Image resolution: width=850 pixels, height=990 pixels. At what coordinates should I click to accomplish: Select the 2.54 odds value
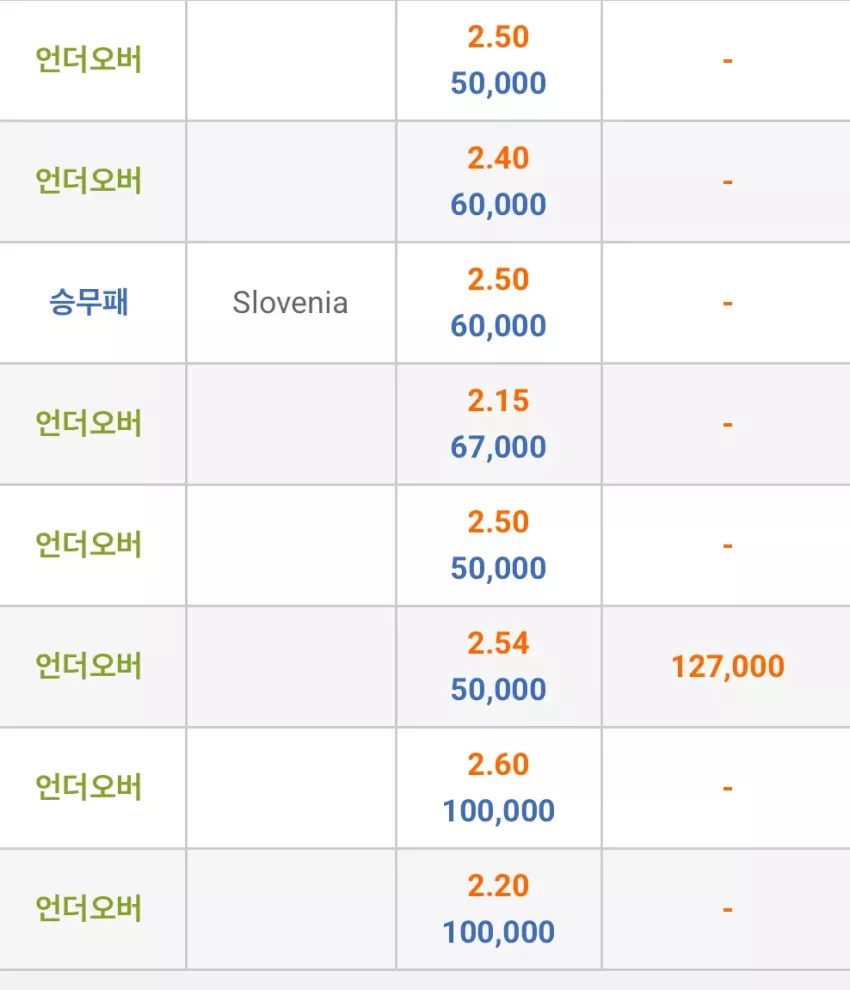click(498, 643)
